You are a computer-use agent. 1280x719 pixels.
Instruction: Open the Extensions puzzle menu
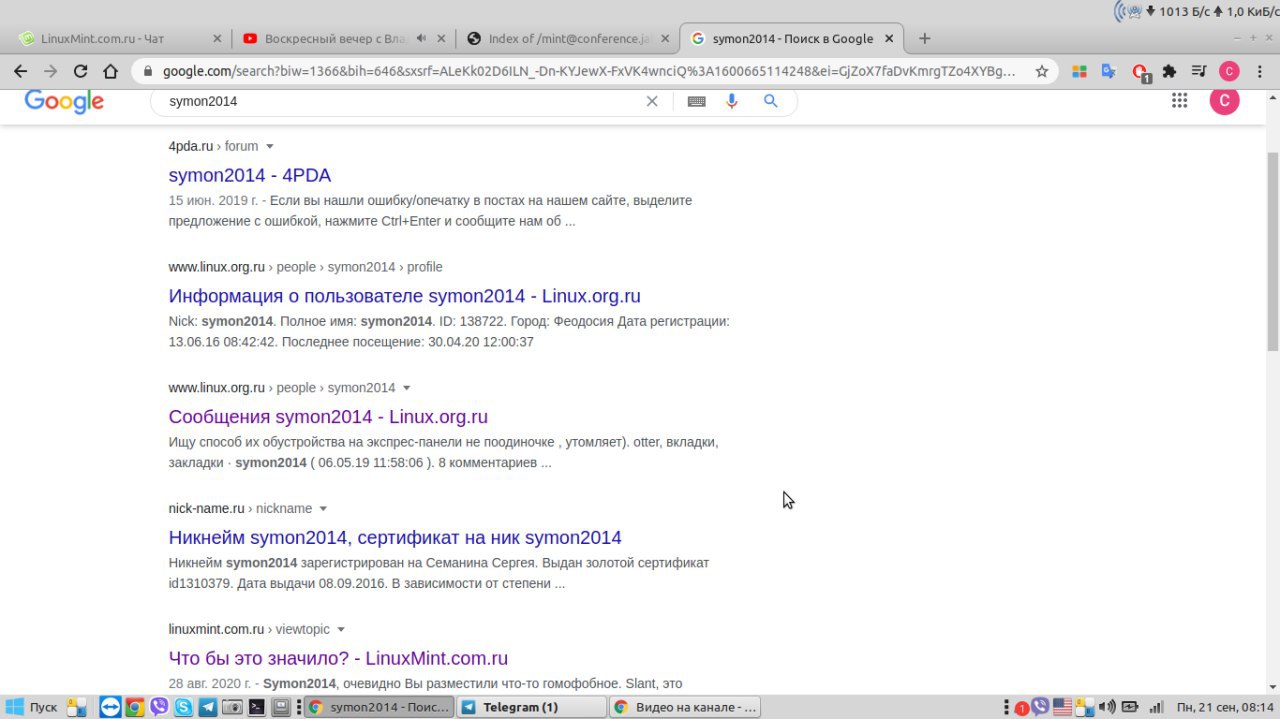[x=1169, y=71]
